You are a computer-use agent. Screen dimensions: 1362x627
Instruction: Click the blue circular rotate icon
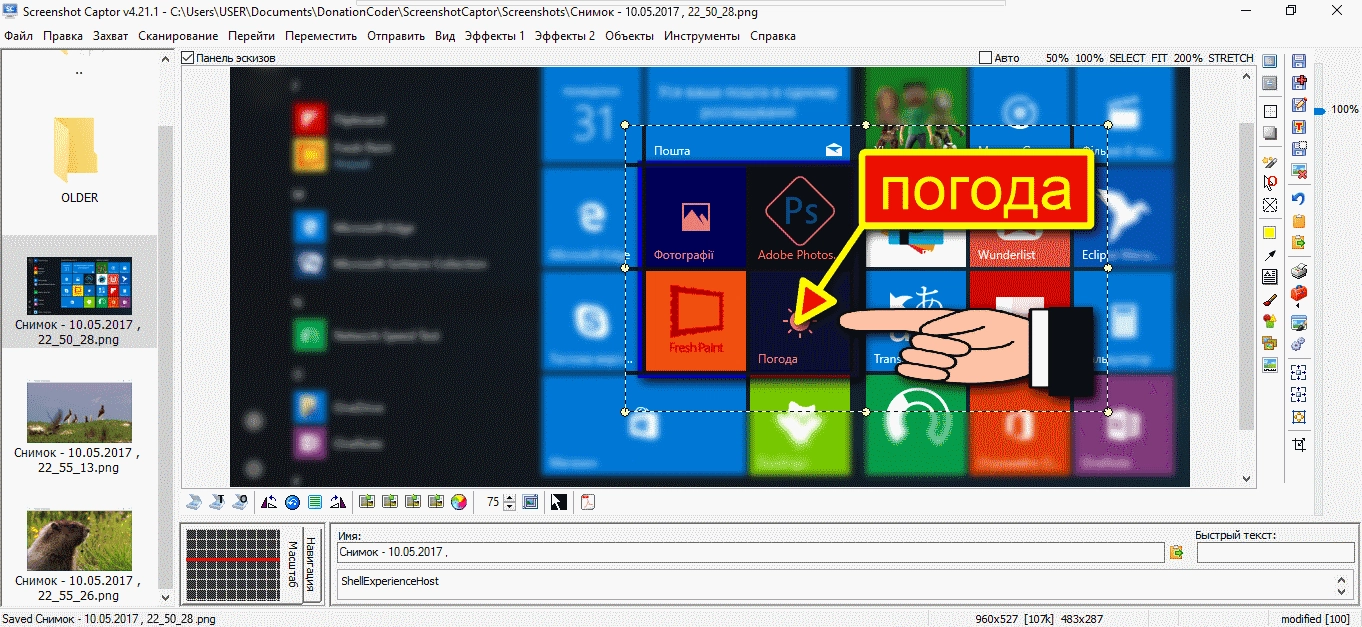point(292,502)
